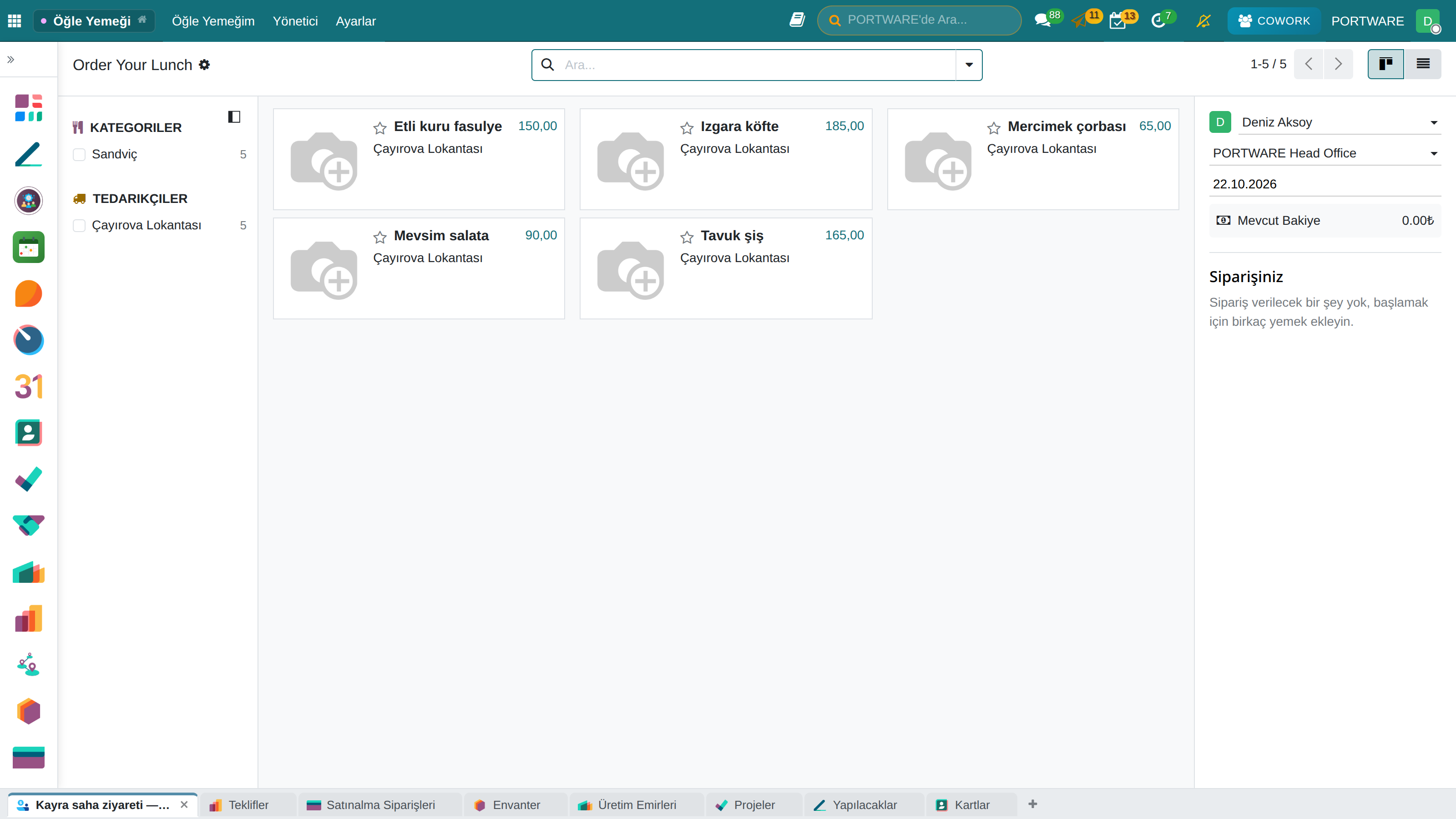Open the PORTWARE Head Office location dropdown
The image size is (1456, 819).
(1325, 153)
